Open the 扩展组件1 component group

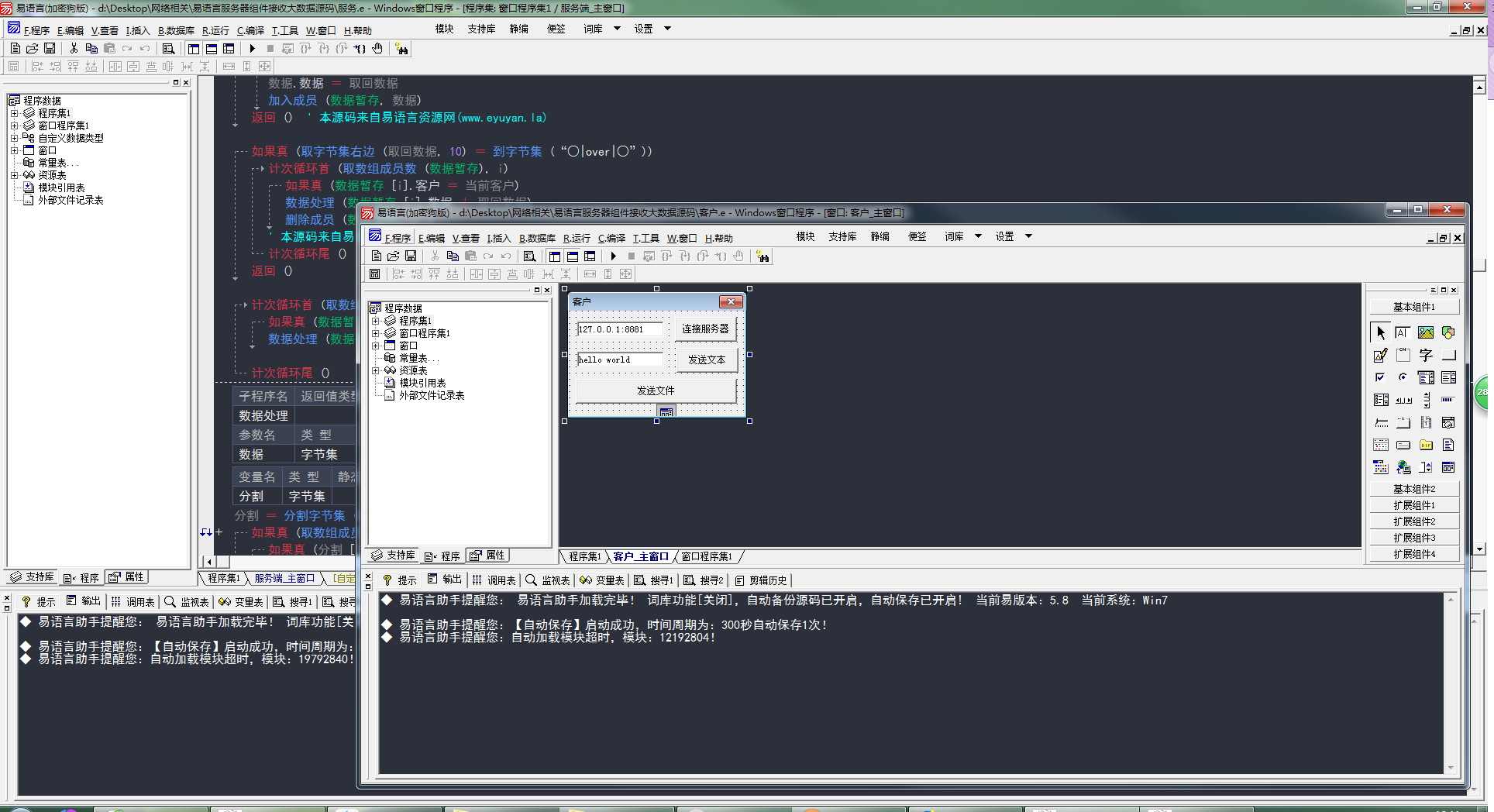click(x=1414, y=505)
